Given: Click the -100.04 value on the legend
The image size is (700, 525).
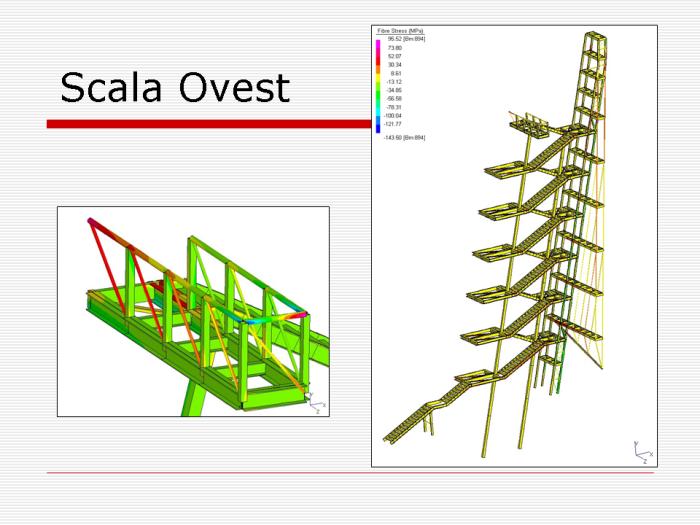Looking at the screenshot, I should pos(393,115).
